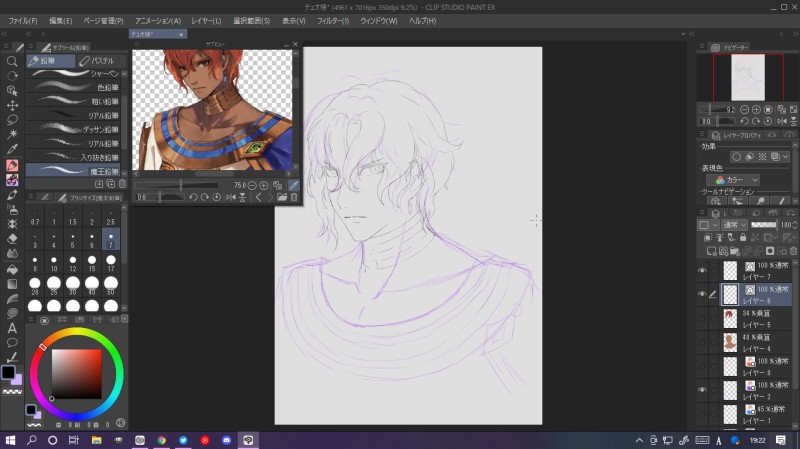Select layer 4 thumbnail in layer list
Screen dimensions: 800x449
click(730, 342)
